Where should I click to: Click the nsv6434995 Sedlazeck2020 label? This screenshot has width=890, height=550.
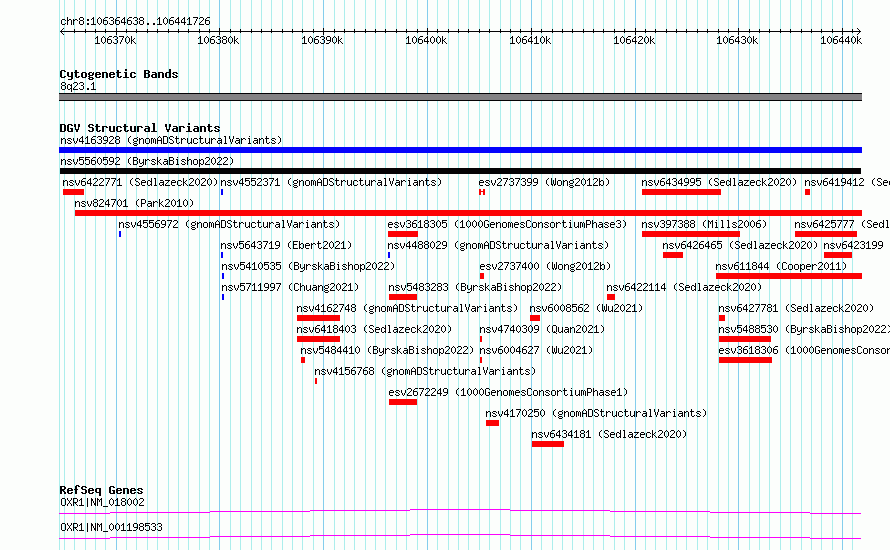tap(719, 182)
